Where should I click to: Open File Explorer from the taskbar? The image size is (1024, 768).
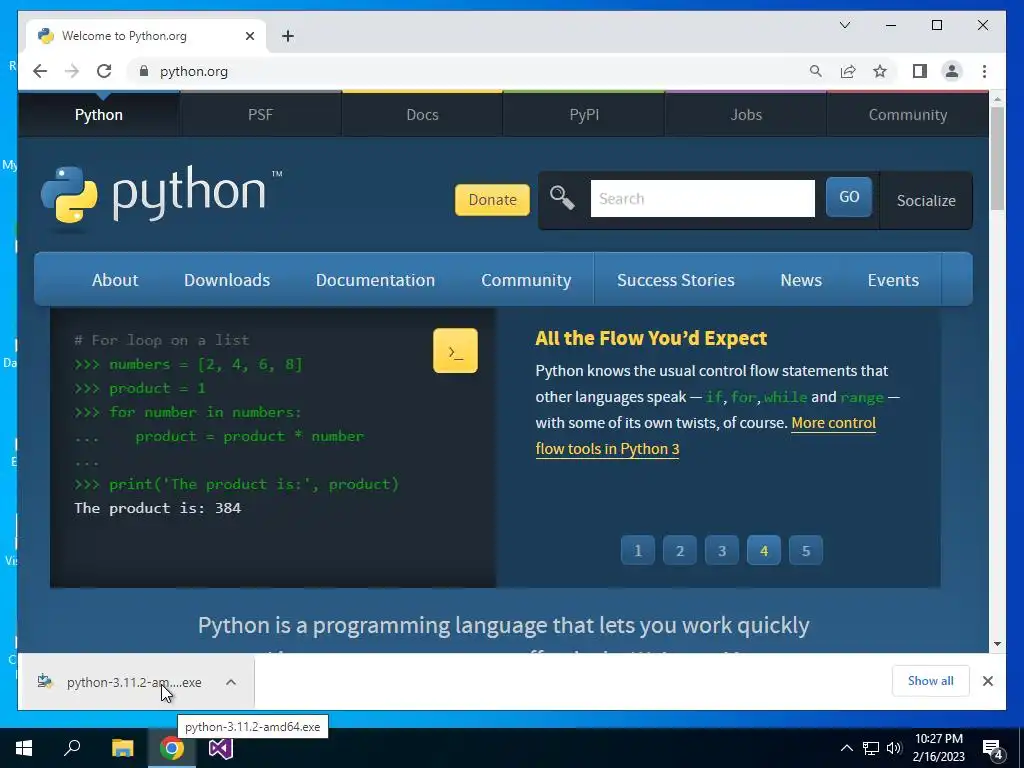click(x=122, y=748)
